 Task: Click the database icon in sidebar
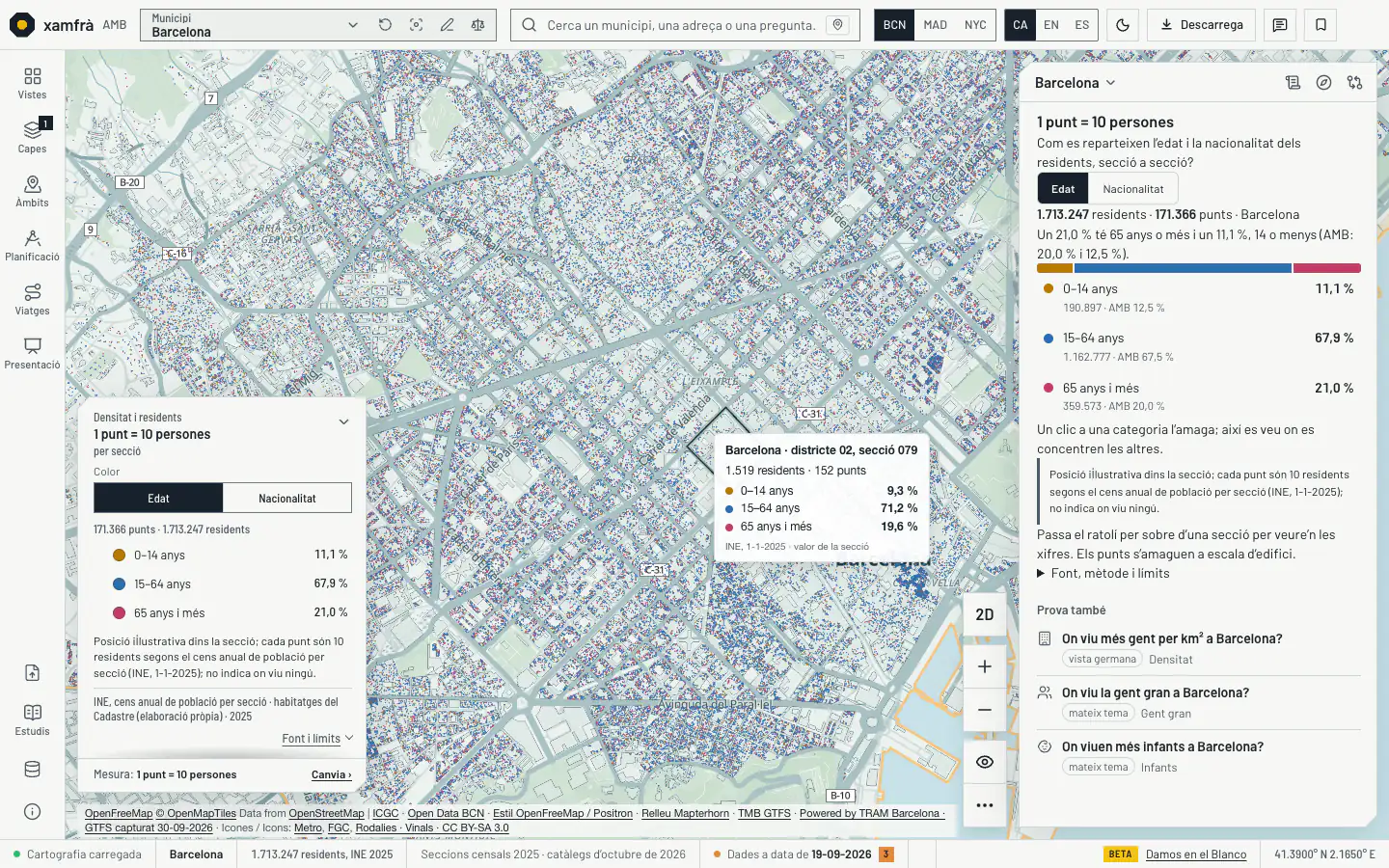(x=32, y=769)
